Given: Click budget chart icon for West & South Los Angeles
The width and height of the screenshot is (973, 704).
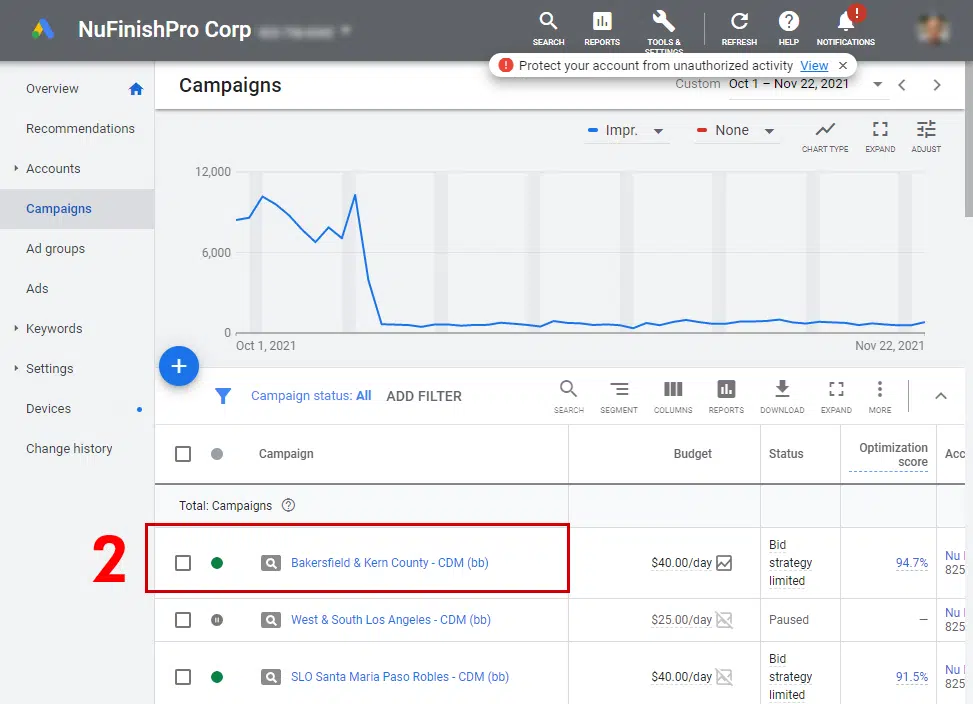Looking at the screenshot, I should coord(724,620).
